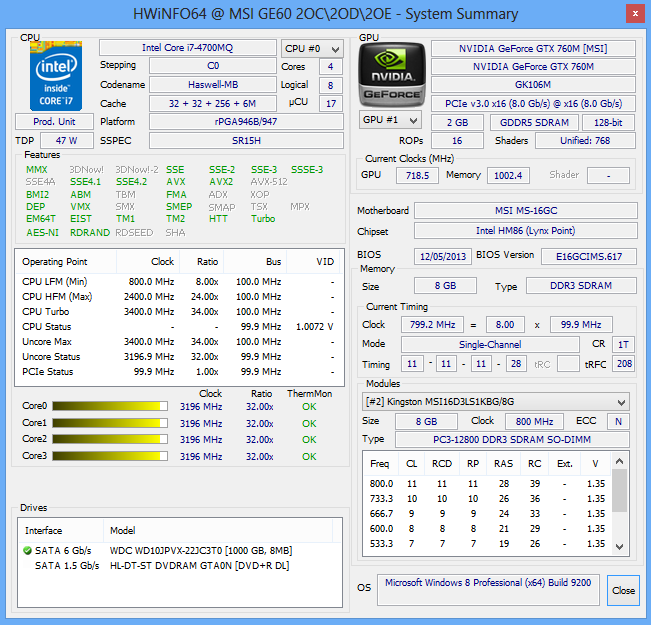Click the Intel Core i7-4700MQ name field
Image resolution: width=651 pixels, height=625 pixels.
pos(188,48)
